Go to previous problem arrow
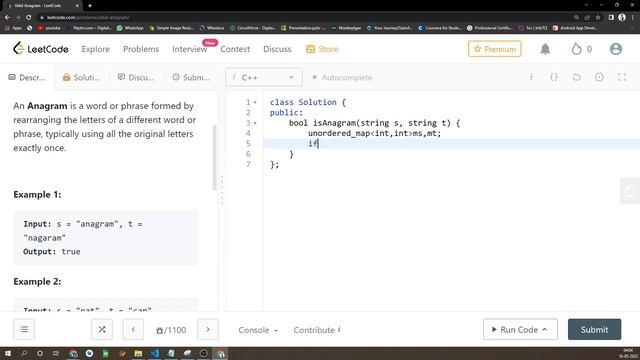Screen dimensions: 640x360 coord(133,329)
